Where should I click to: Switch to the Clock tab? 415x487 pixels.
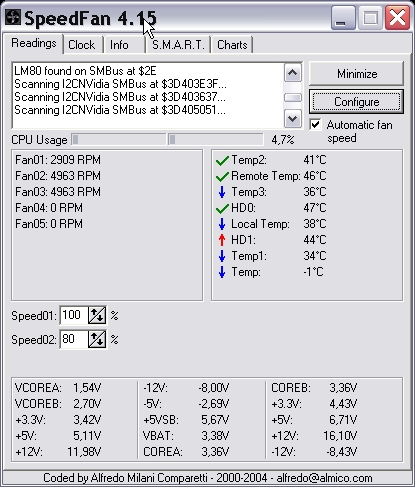click(82, 45)
